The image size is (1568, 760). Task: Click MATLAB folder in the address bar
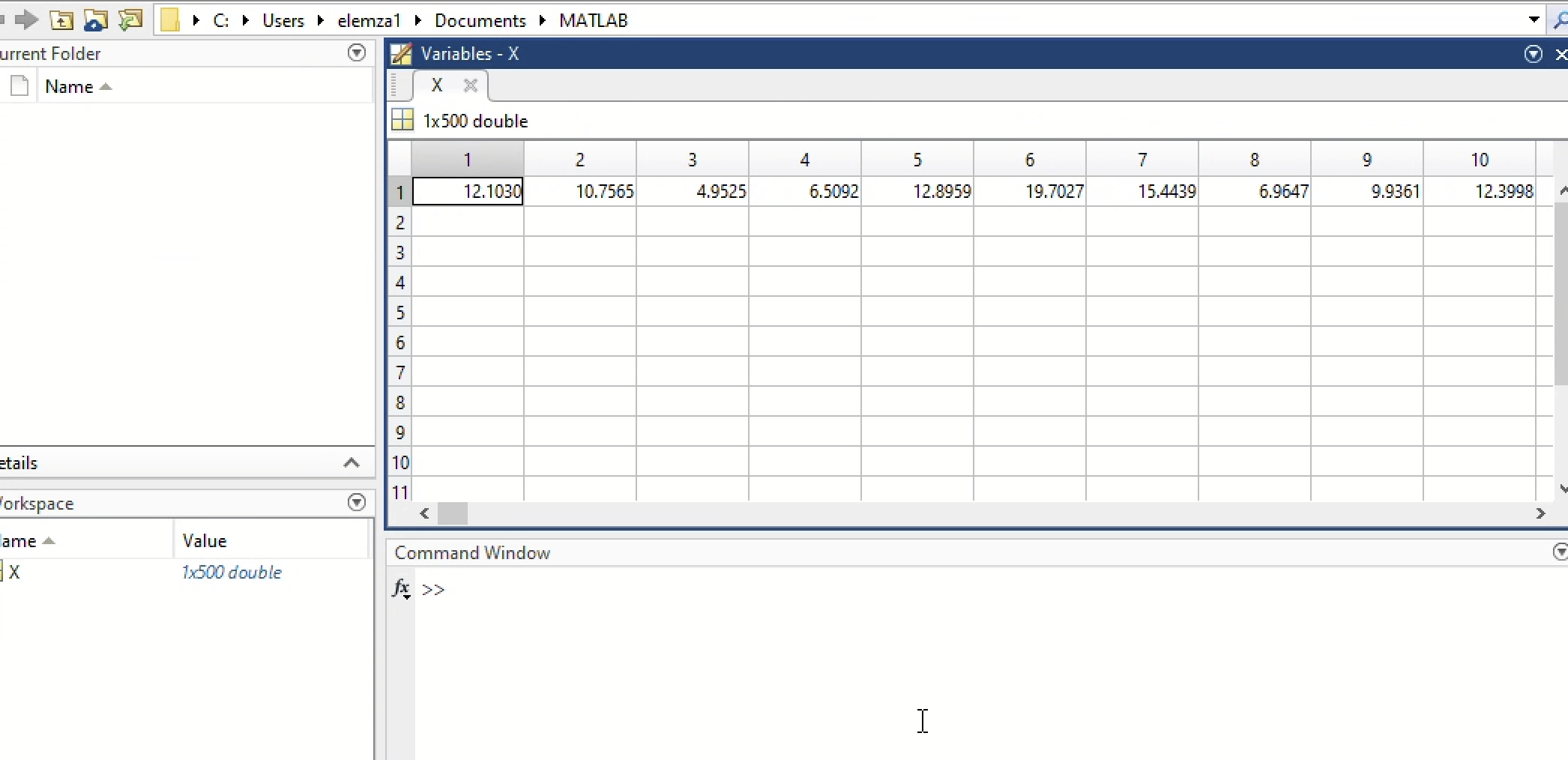pyautogui.click(x=594, y=20)
